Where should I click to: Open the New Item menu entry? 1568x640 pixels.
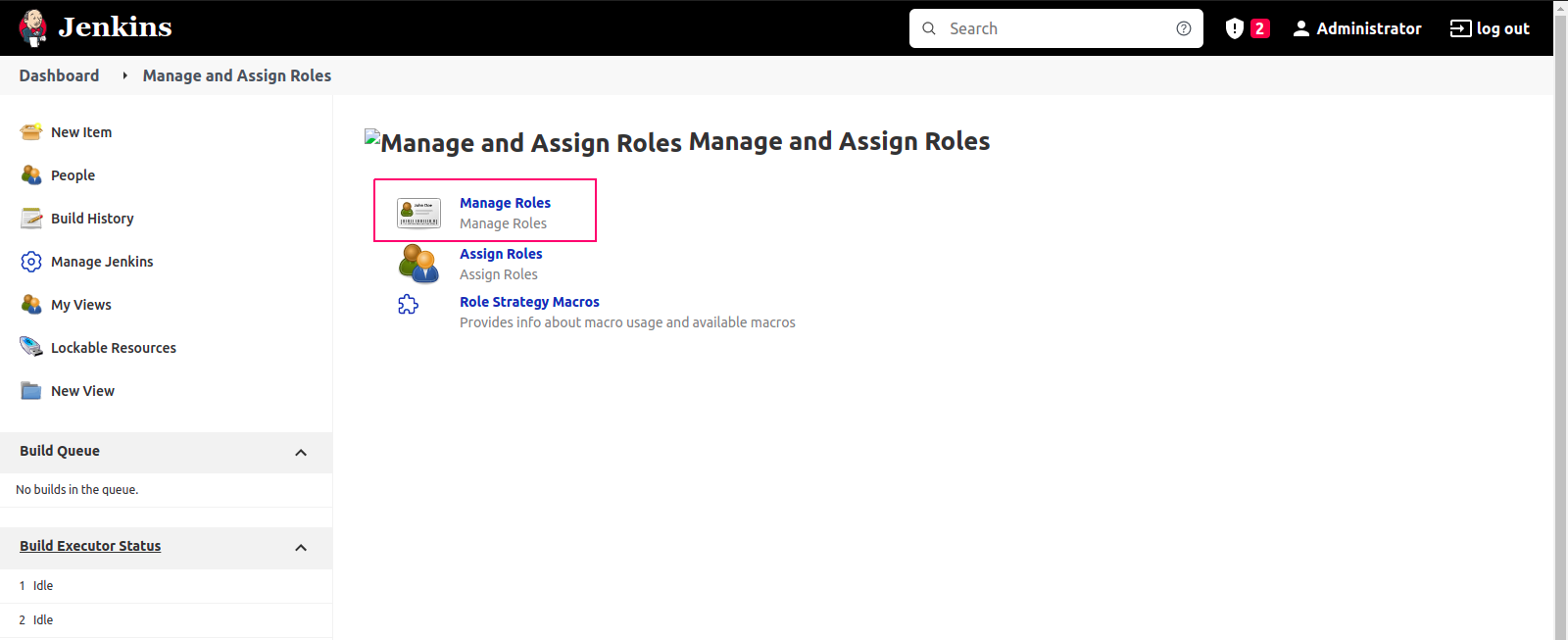pyautogui.click(x=81, y=132)
